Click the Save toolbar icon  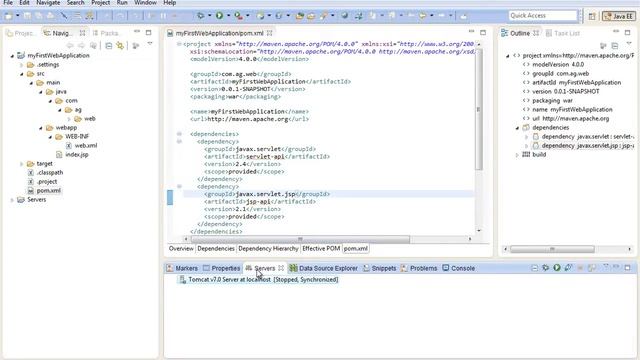[27, 16]
